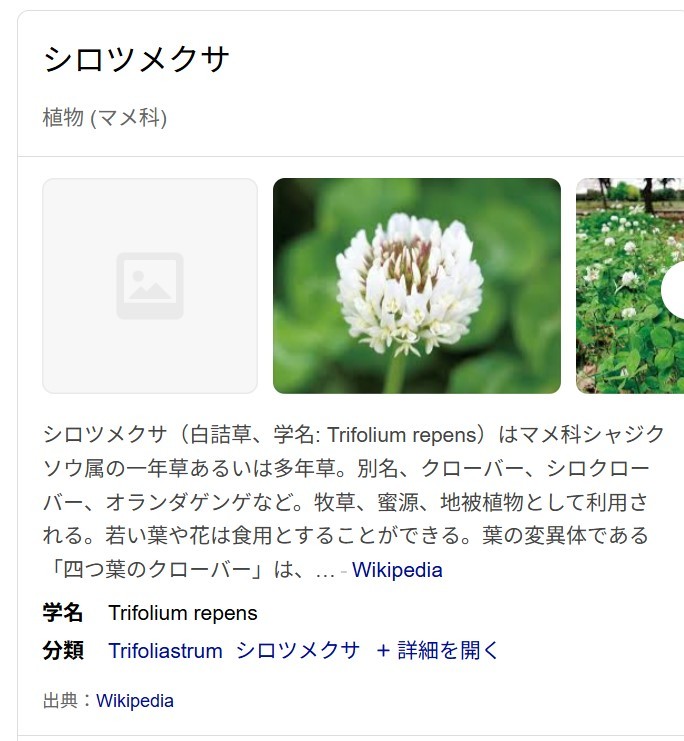
Task: Click the description line starting ソウ属の一年草
Action: click(x=346, y=468)
